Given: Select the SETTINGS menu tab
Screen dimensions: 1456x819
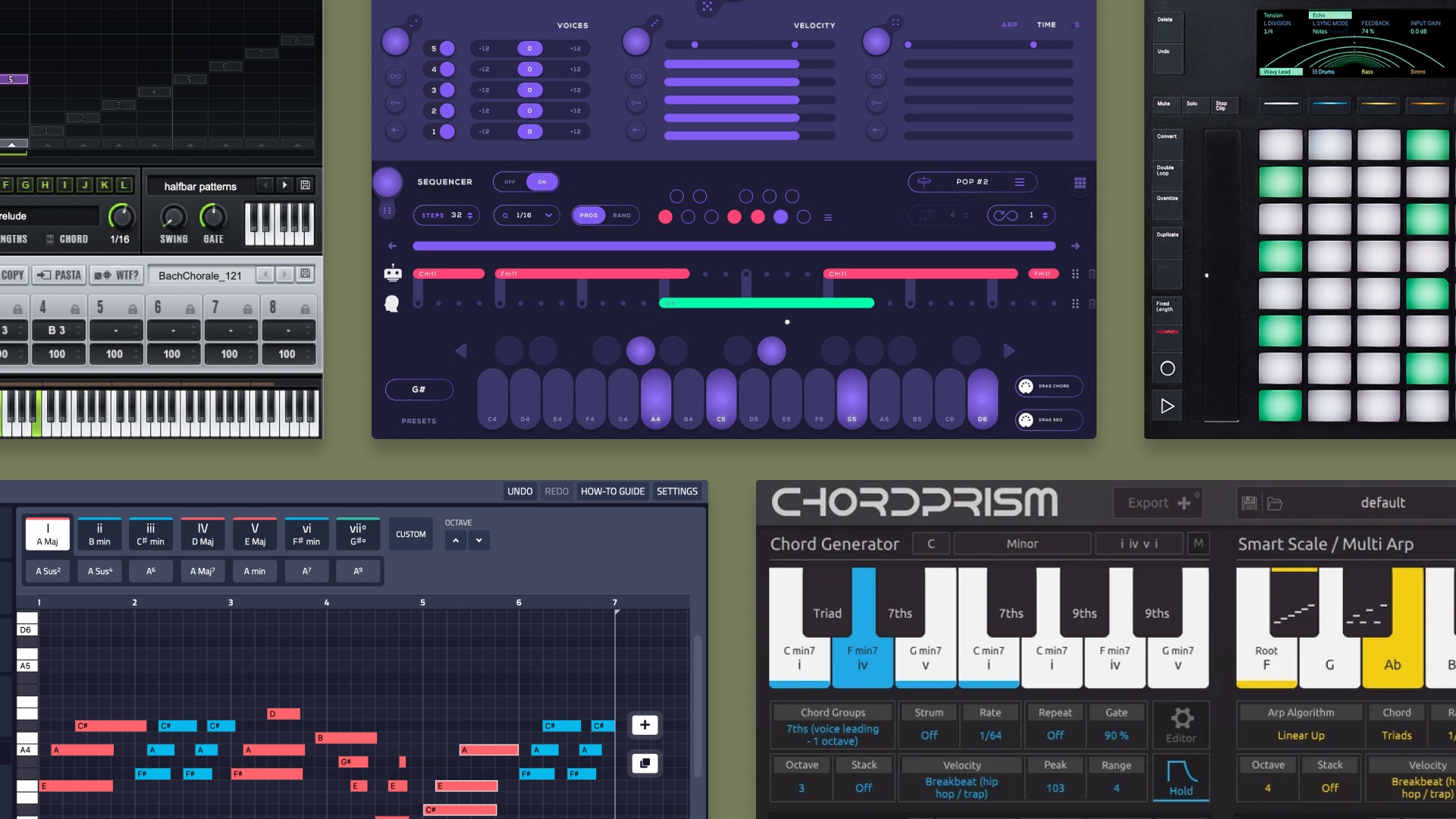Looking at the screenshot, I should pos(677,490).
